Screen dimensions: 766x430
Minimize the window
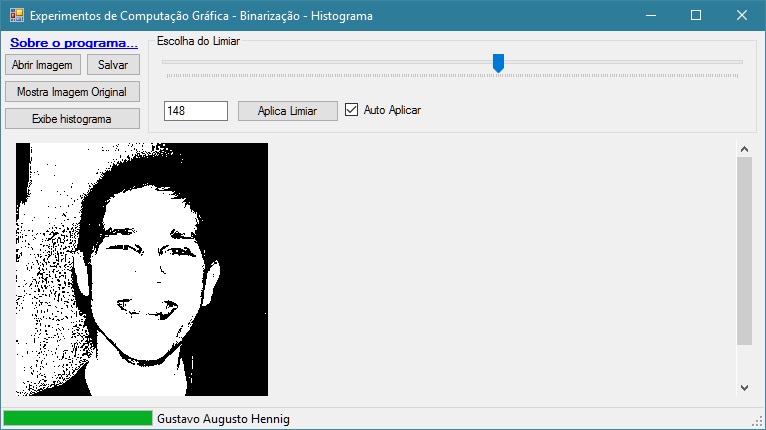(651, 16)
